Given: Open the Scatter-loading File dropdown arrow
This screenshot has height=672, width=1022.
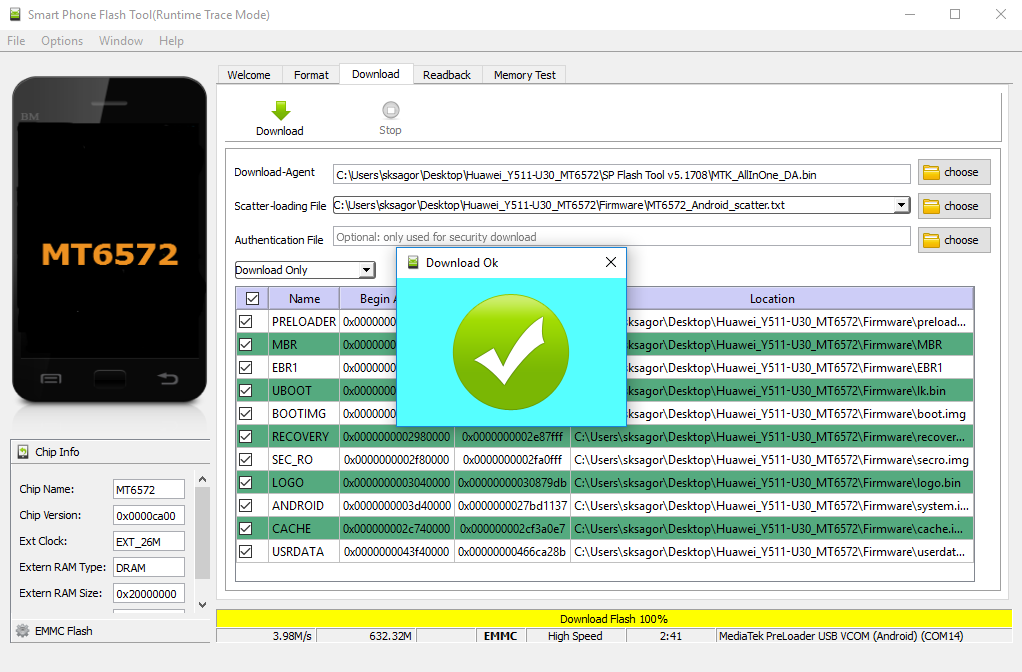Looking at the screenshot, I should click(x=901, y=205).
